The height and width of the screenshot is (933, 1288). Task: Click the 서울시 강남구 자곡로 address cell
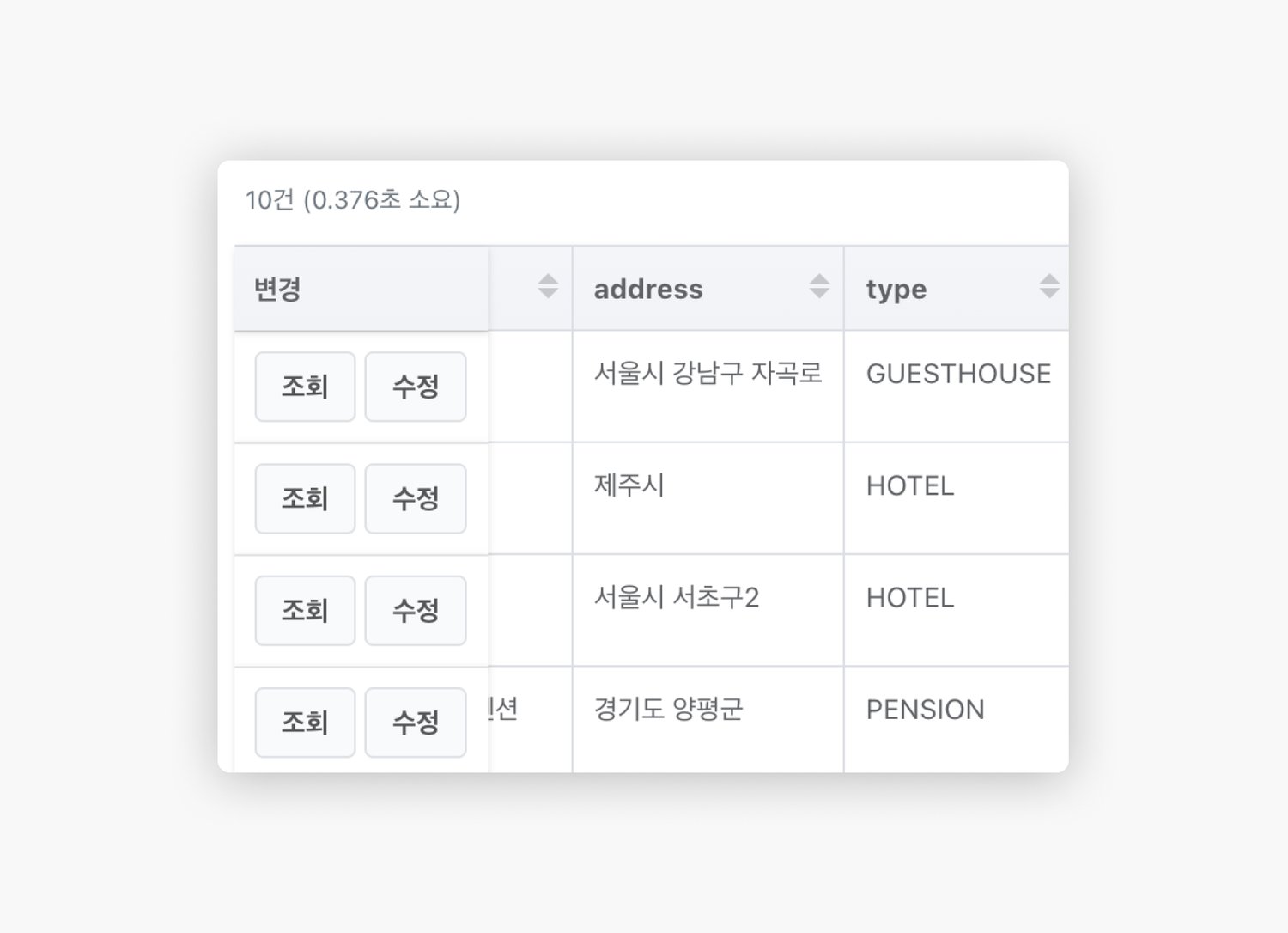(x=708, y=387)
